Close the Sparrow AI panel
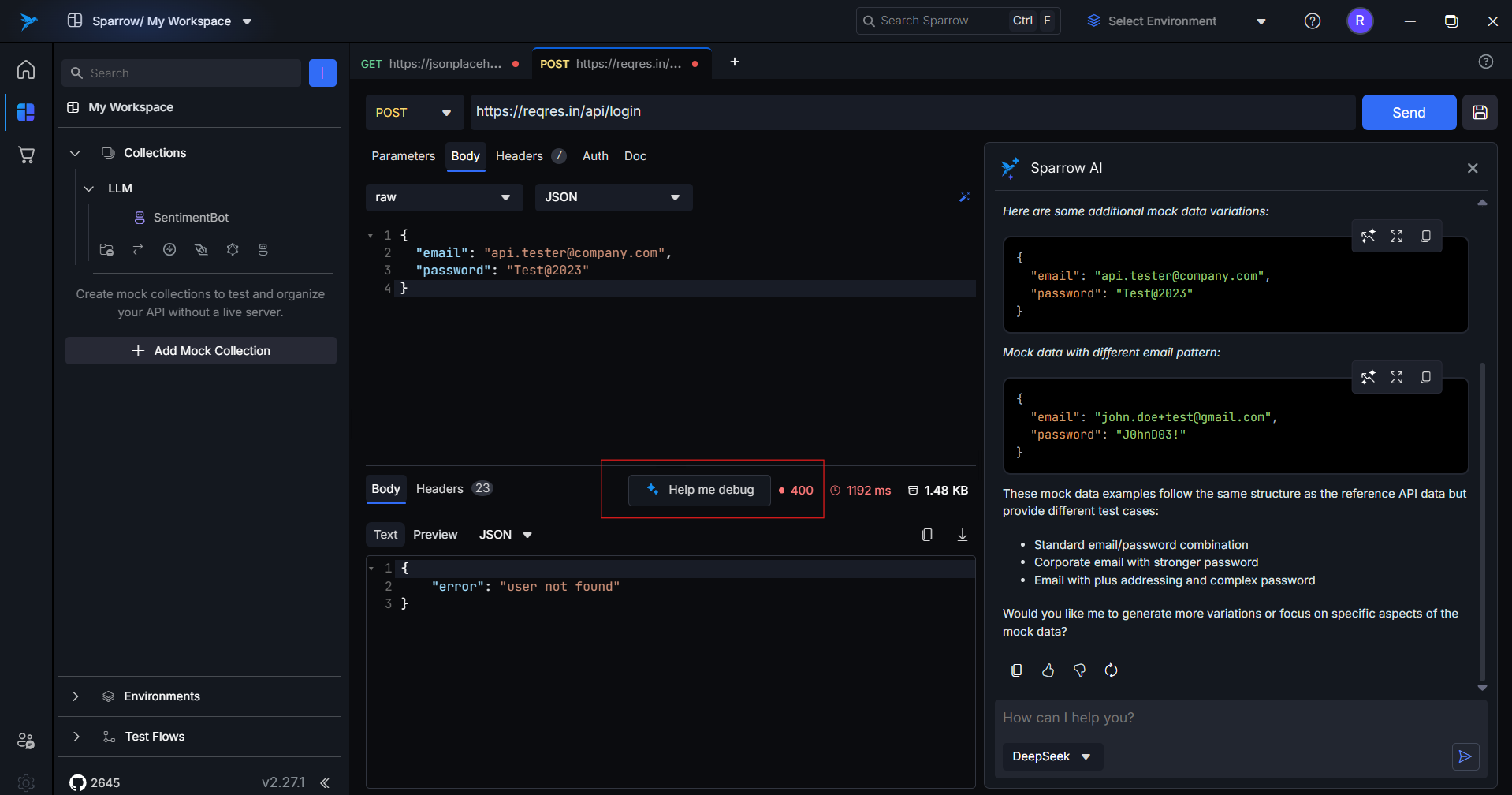This screenshot has height=795, width=1512. click(x=1473, y=168)
